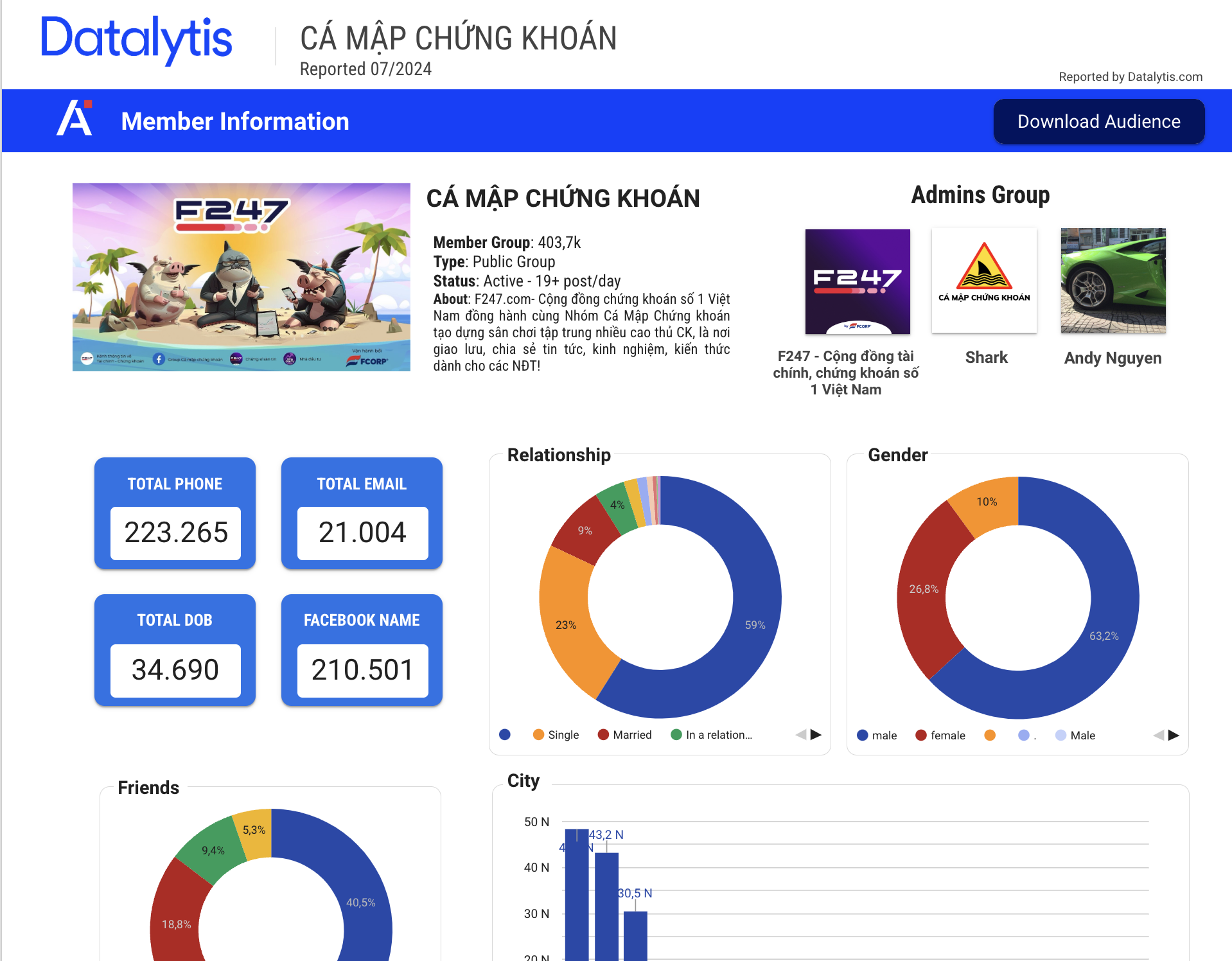1232x961 pixels.
Task: Click the unlabeled blue Relationship legend dot
Action: [x=505, y=734]
